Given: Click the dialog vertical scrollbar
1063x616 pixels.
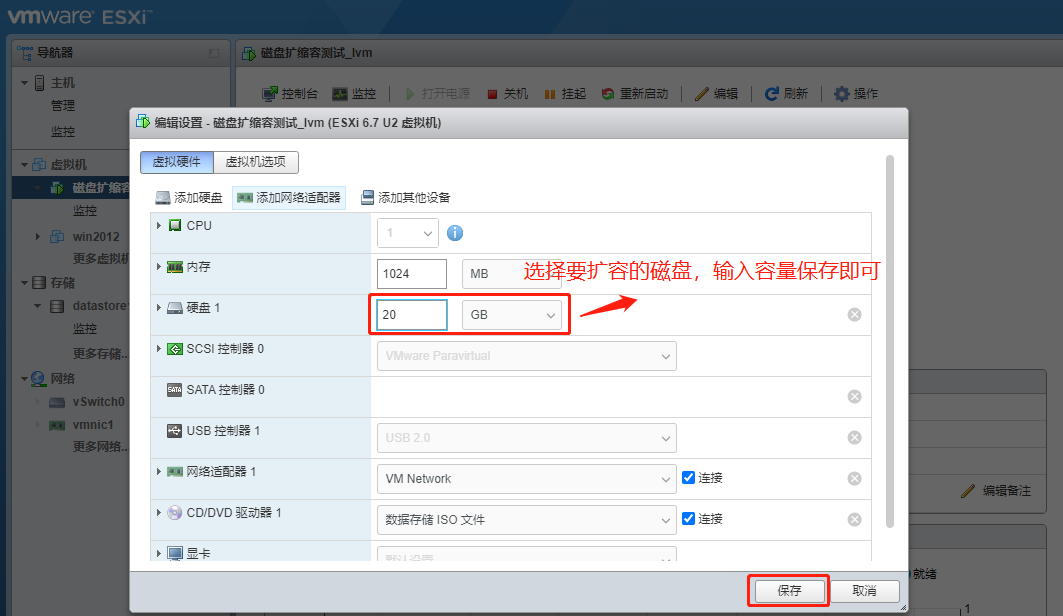Looking at the screenshot, I should point(889,342).
